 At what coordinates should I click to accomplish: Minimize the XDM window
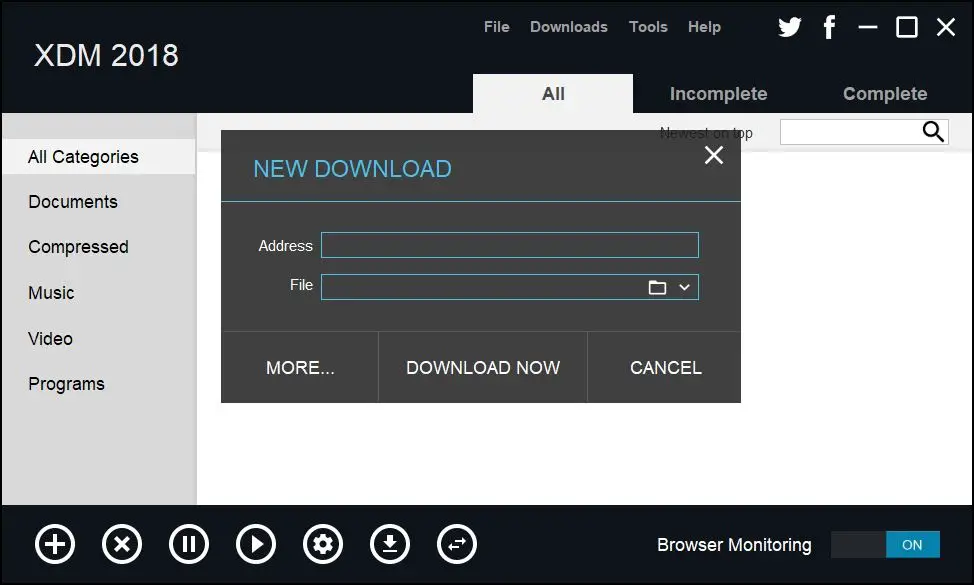867,27
